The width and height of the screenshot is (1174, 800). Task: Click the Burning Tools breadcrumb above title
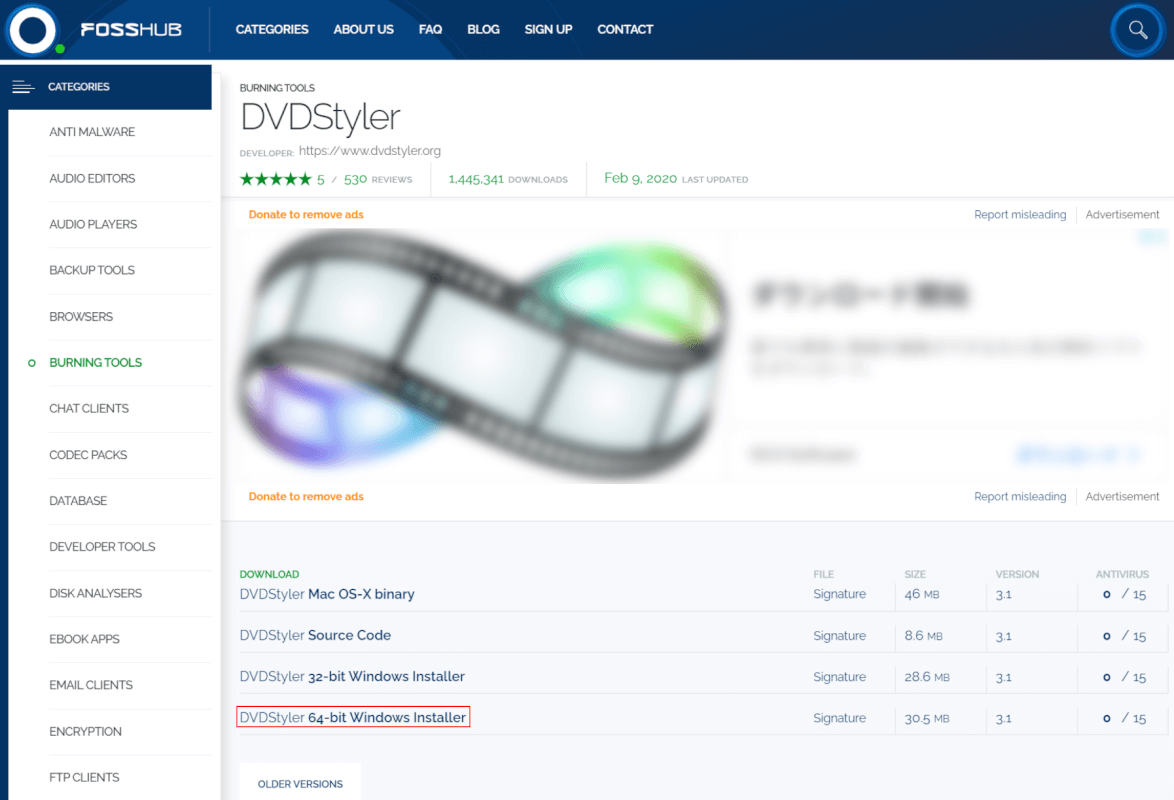pyautogui.click(x=277, y=88)
